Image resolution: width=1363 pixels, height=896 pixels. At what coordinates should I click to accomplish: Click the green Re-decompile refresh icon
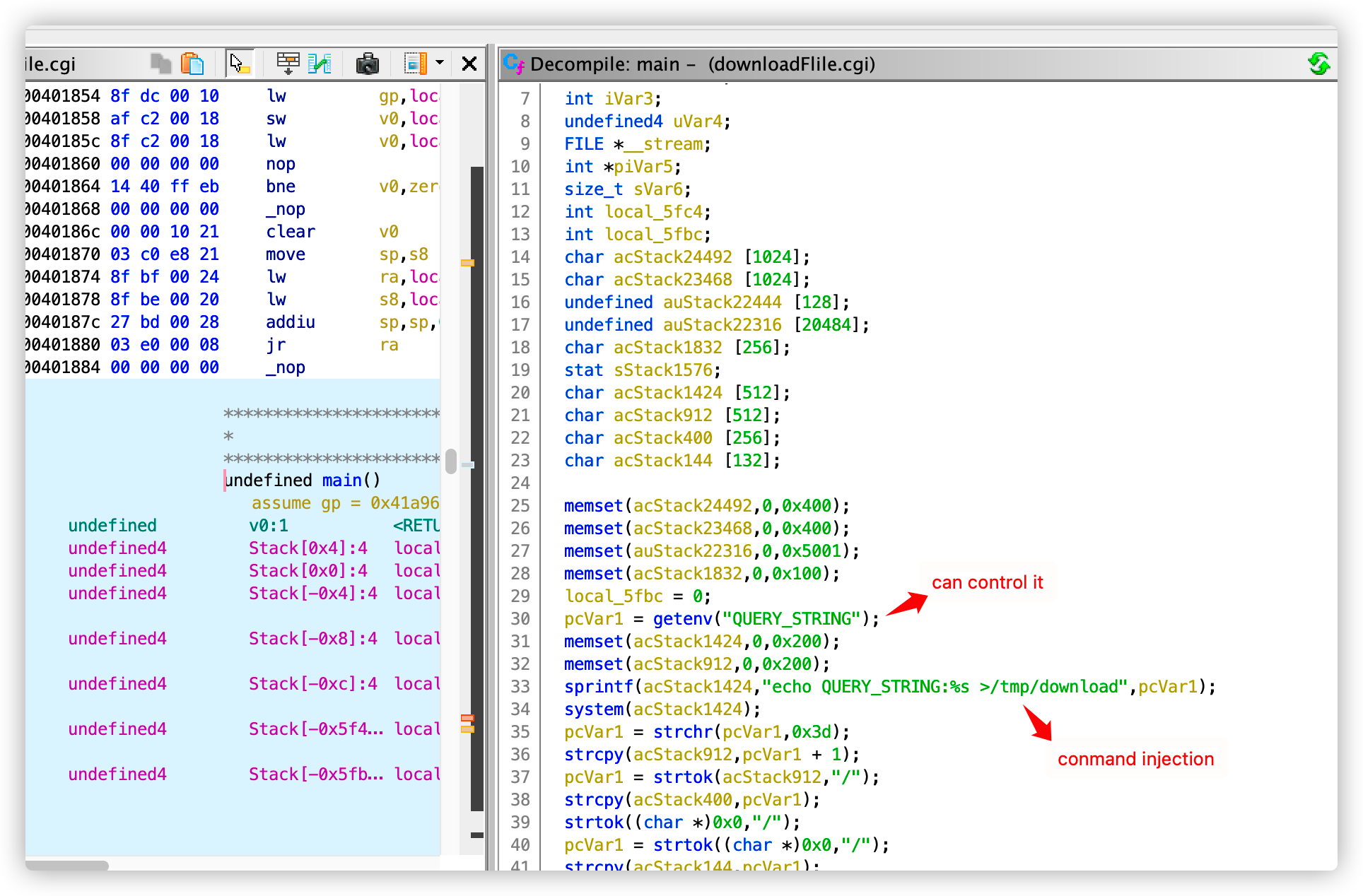[x=1318, y=64]
